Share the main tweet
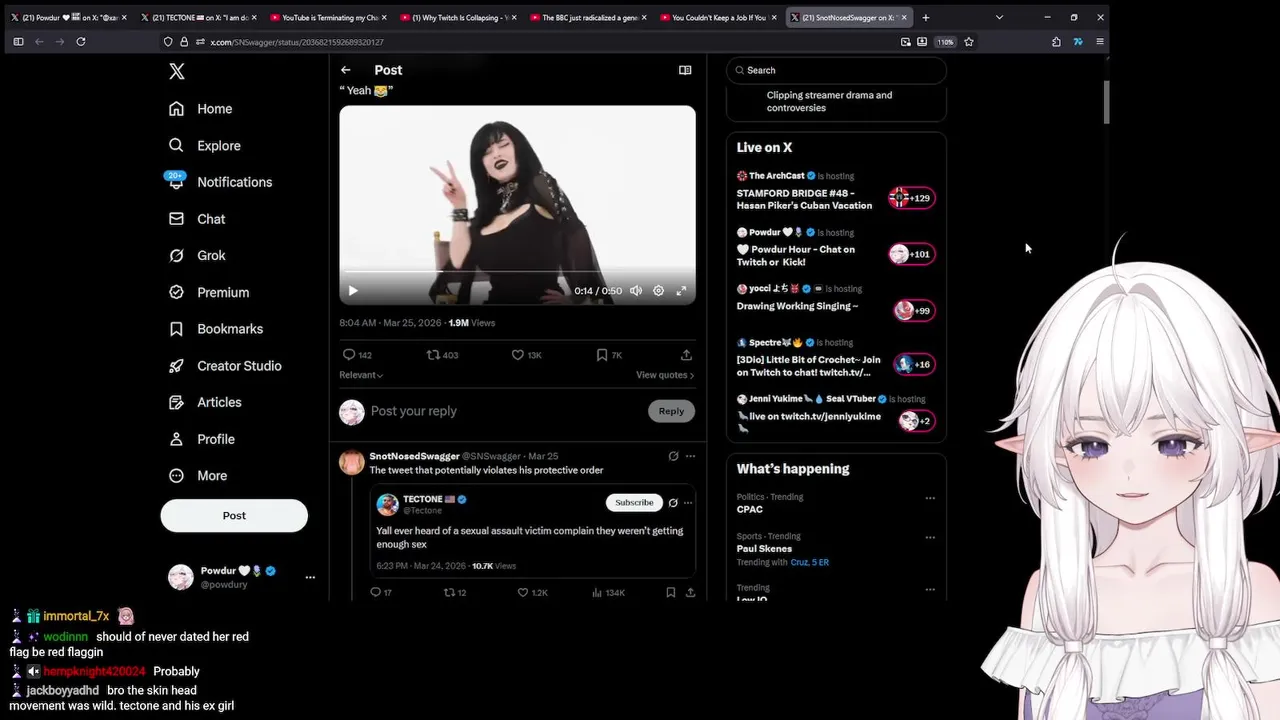Image resolution: width=1280 pixels, height=720 pixels. [x=686, y=355]
